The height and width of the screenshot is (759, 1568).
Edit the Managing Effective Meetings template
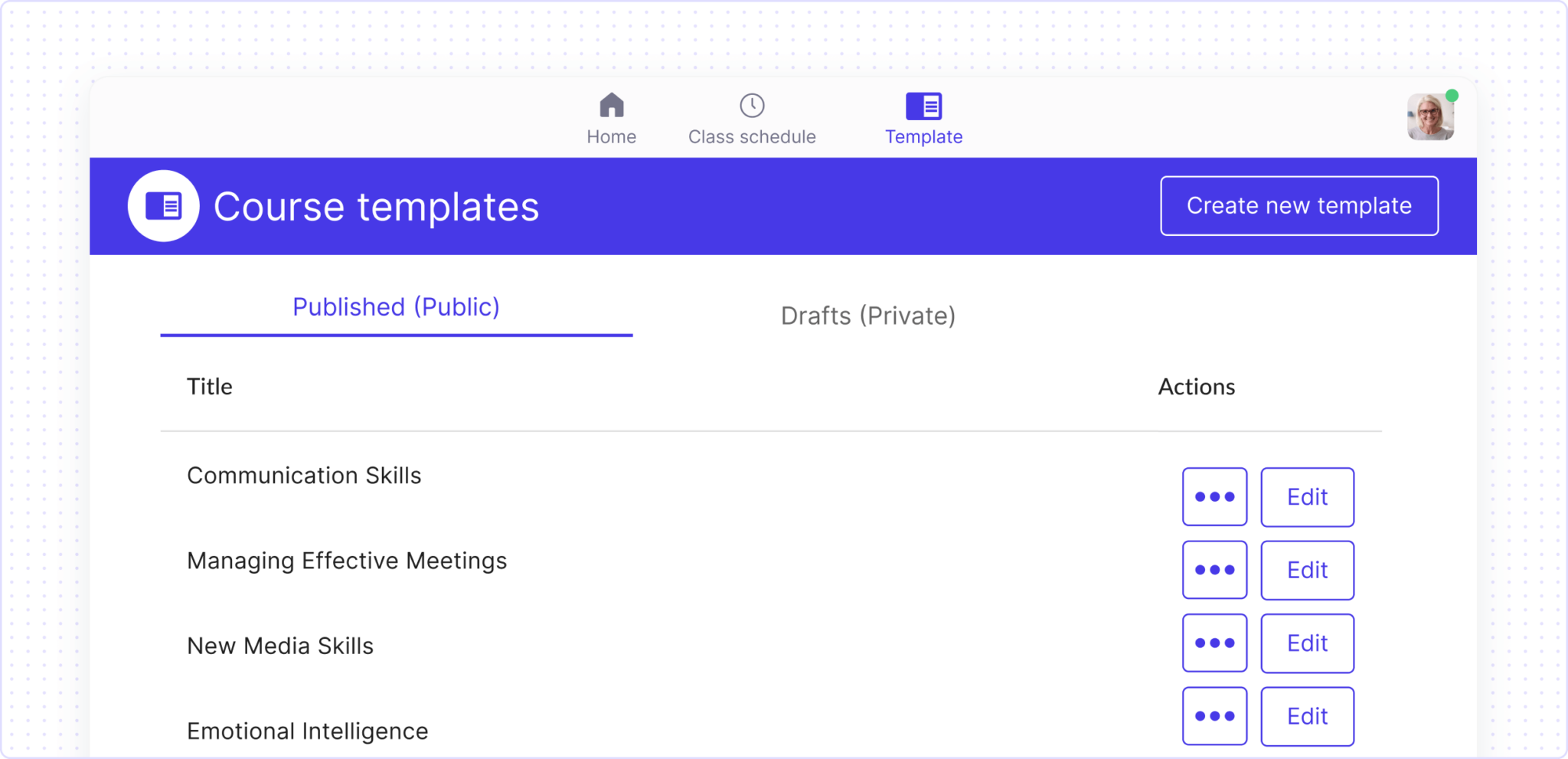[x=1307, y=570]
